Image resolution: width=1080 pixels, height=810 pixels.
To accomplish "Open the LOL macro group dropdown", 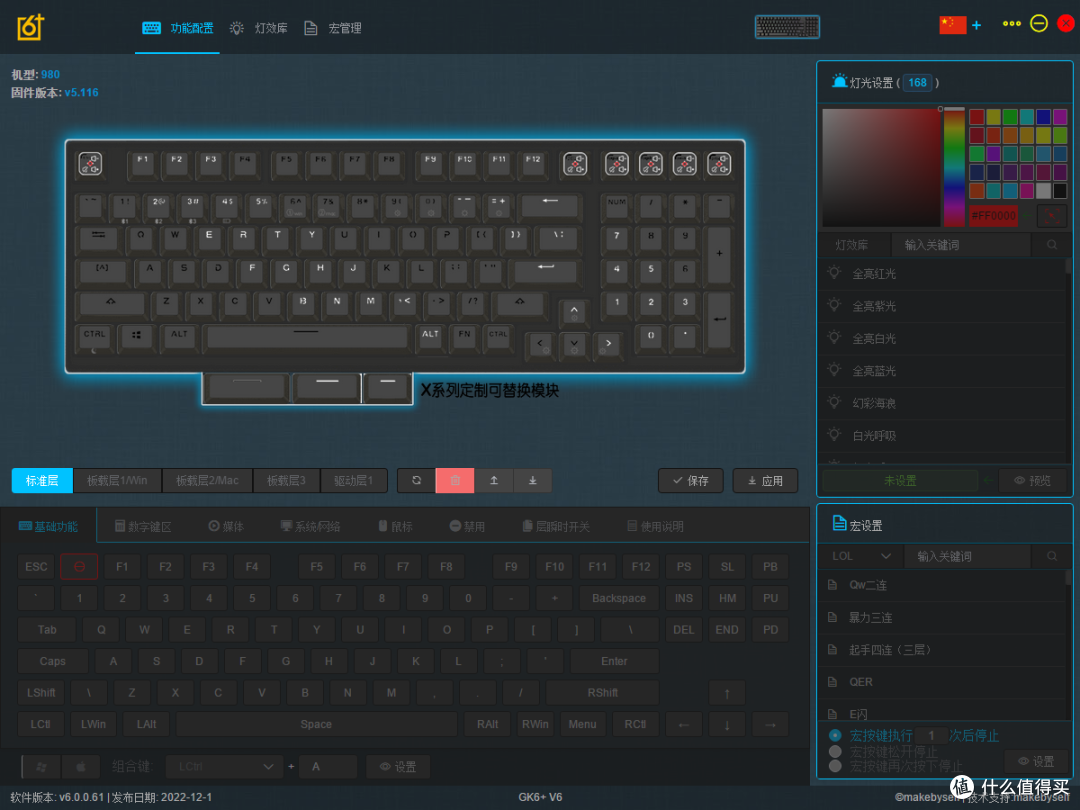I will point(860,556).
